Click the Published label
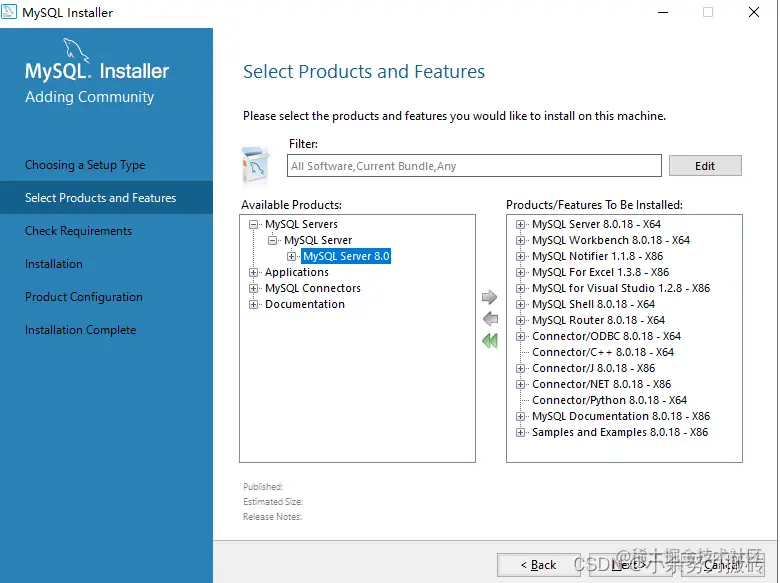 (263, 486)
